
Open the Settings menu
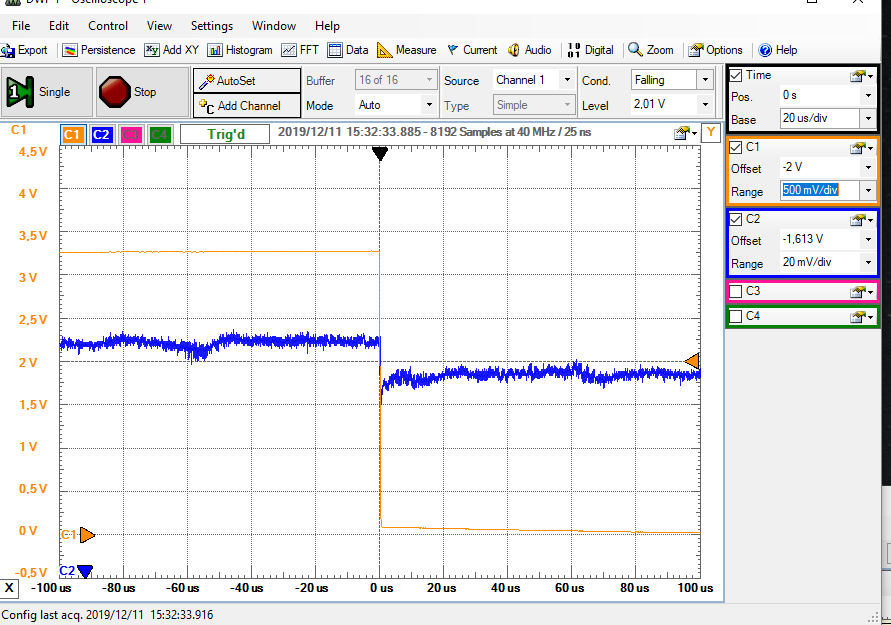(x=211, y=26)
